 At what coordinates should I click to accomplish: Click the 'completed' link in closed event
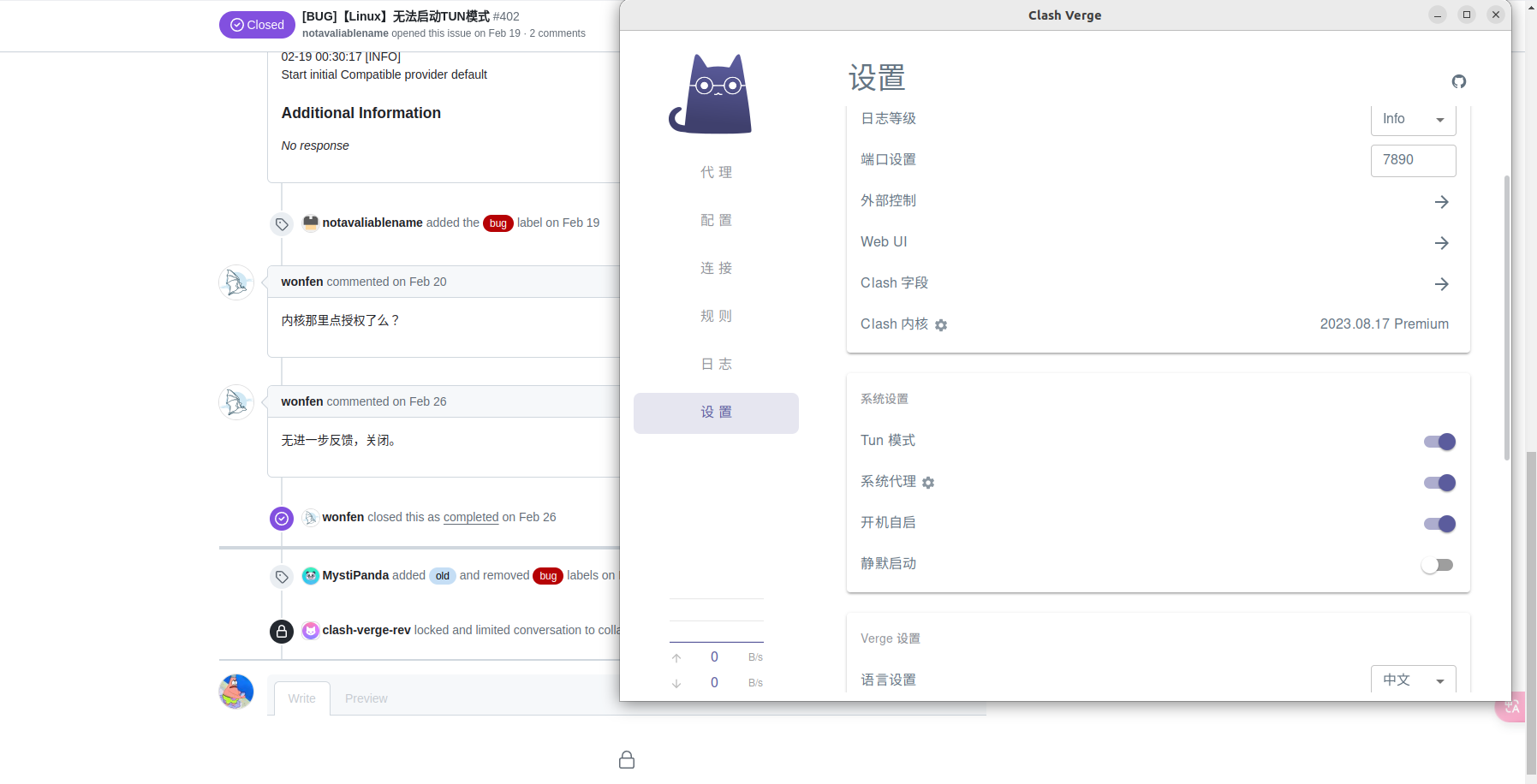click(471, 517)
